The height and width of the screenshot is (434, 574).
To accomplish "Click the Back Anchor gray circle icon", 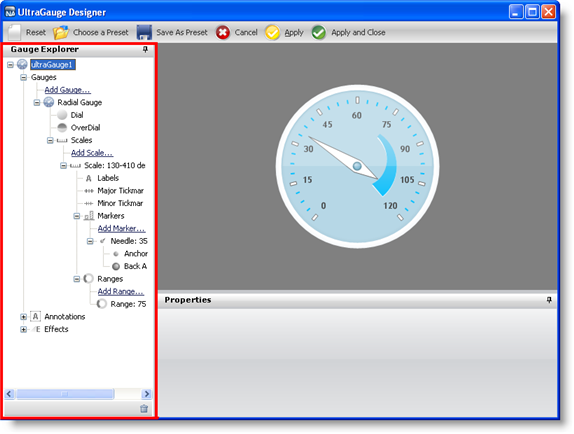I will point(116,266).
